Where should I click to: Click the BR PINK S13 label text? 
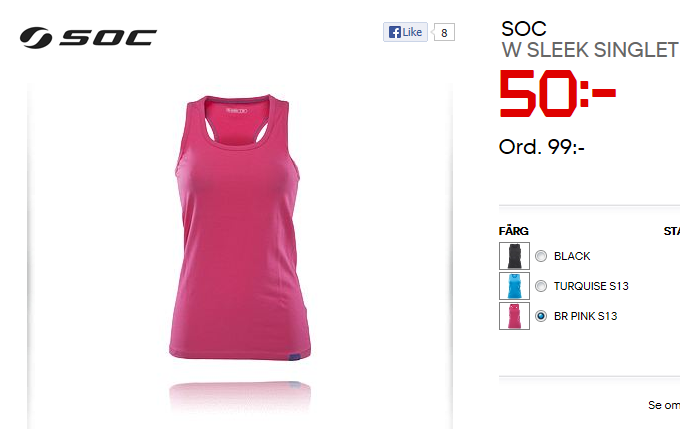pyautogui.click(x=585, y=316)
